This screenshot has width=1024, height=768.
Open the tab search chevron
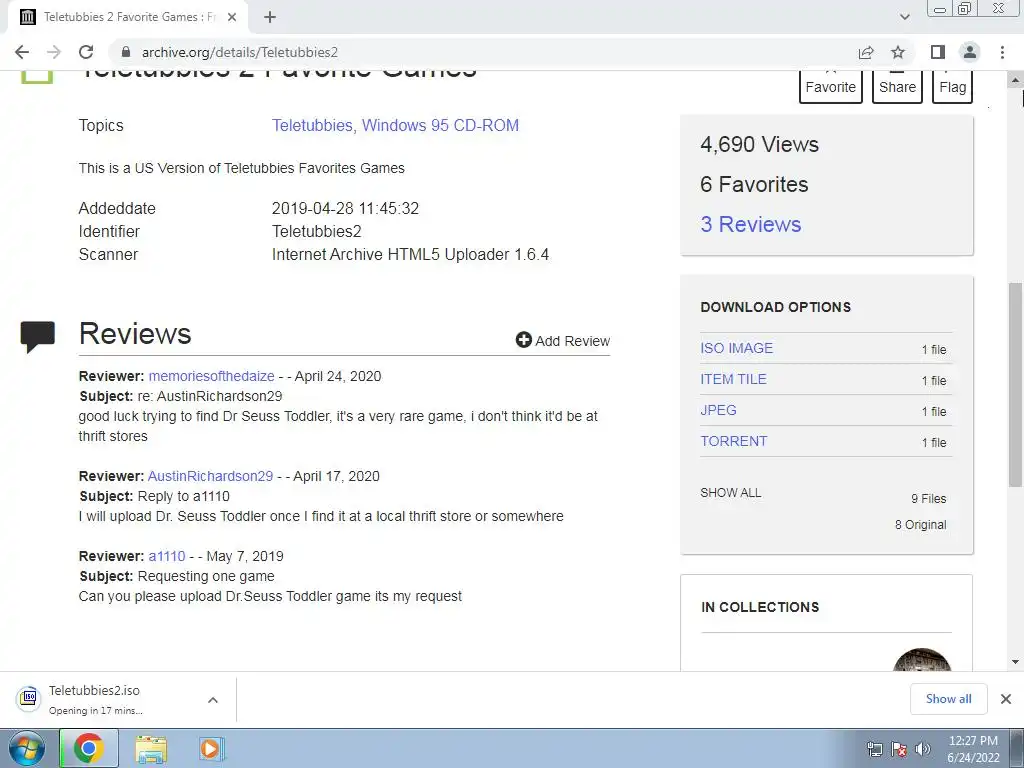point(904,18)
